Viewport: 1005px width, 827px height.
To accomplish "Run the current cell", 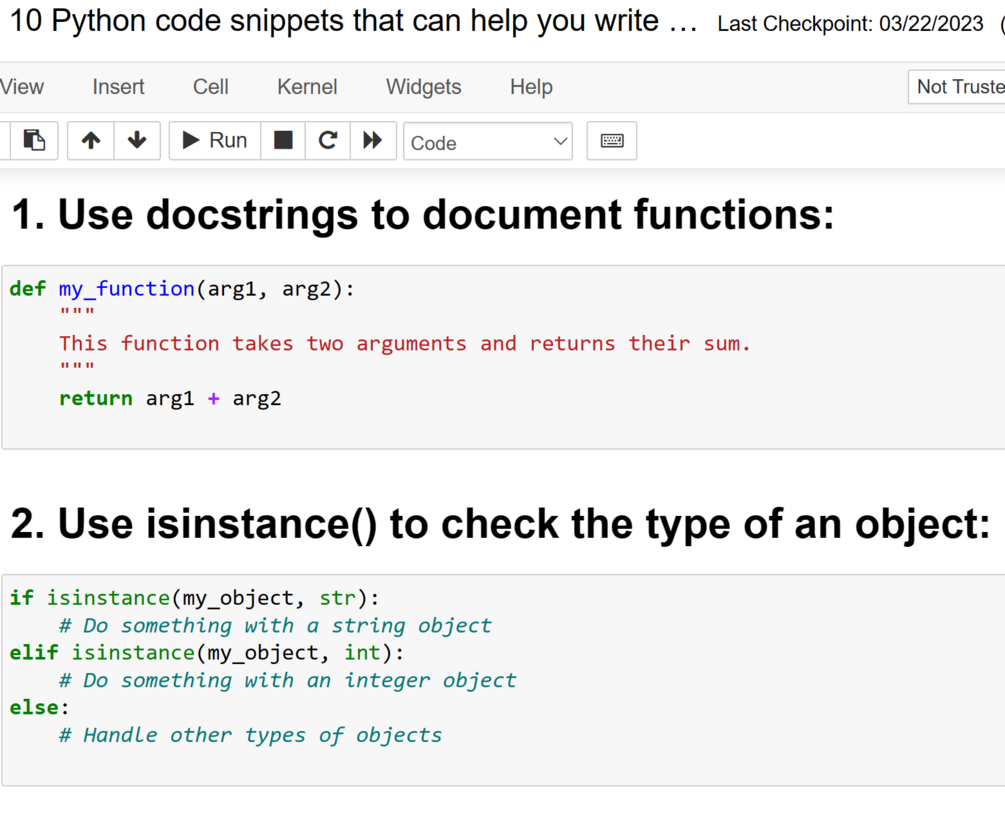I will [x=215, y=141].
